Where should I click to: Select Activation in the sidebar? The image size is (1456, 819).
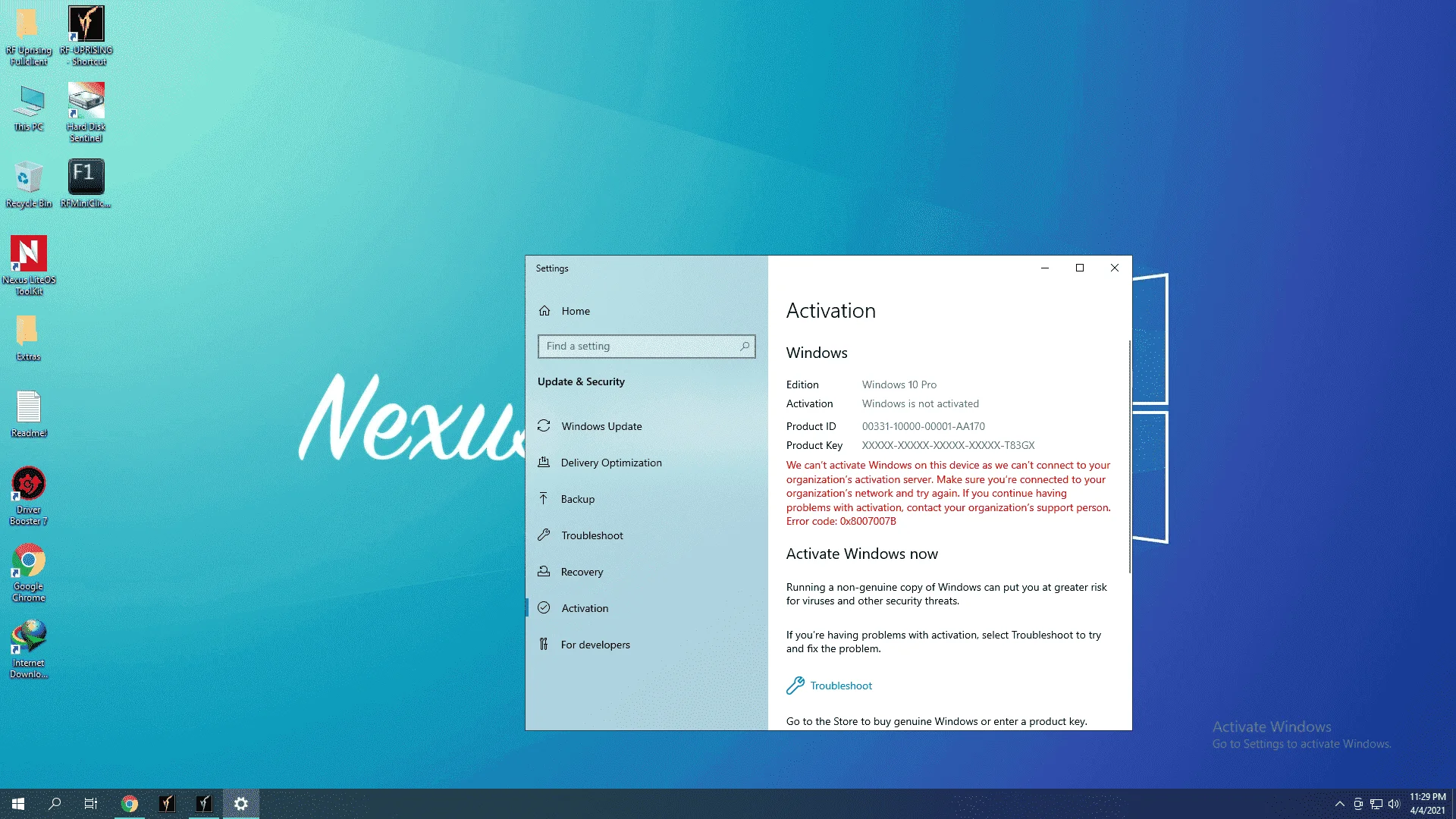pos(647,608)
